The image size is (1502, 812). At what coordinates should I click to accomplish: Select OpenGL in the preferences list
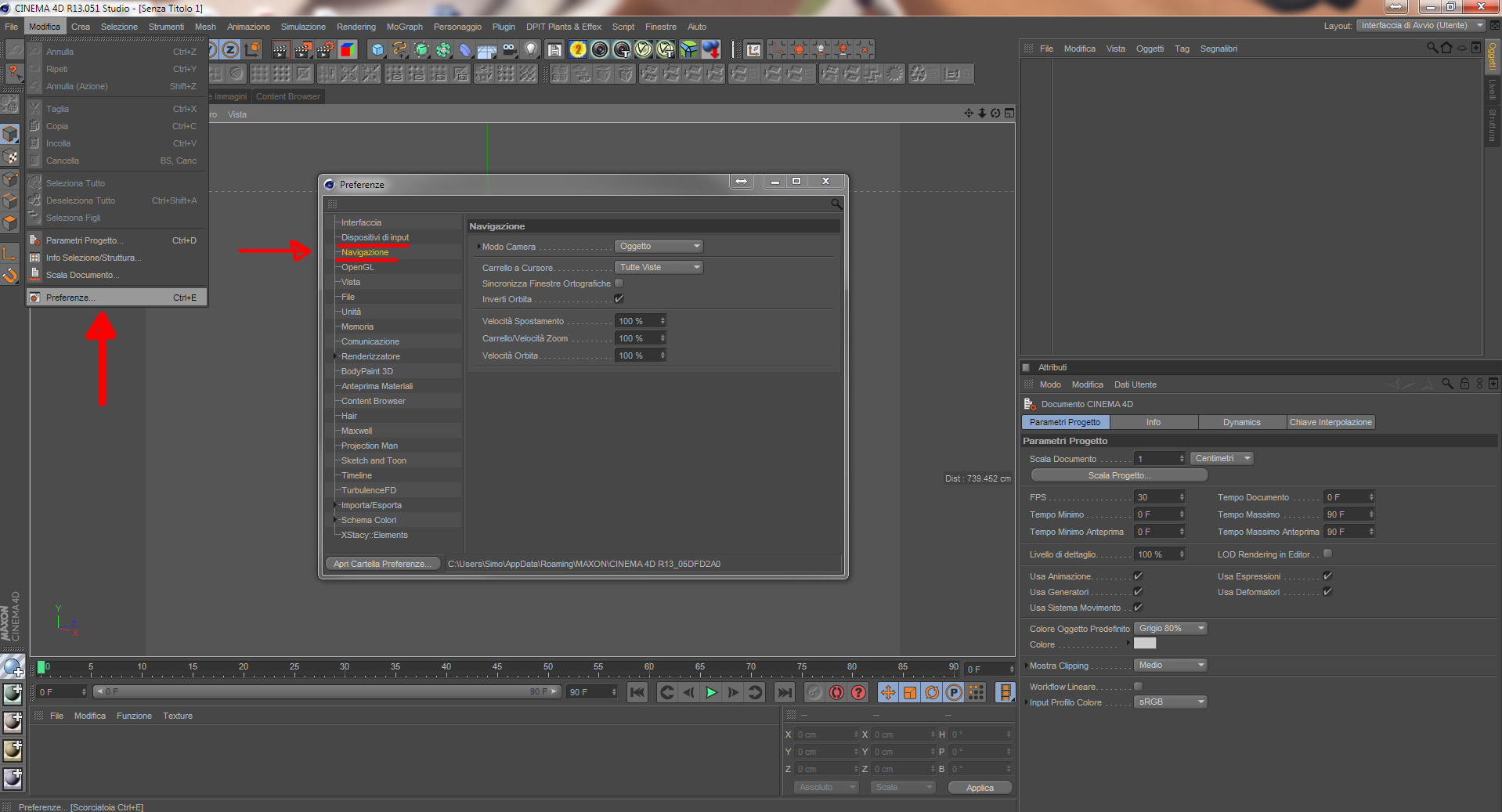pyautogui.click(x=358, y=267)
